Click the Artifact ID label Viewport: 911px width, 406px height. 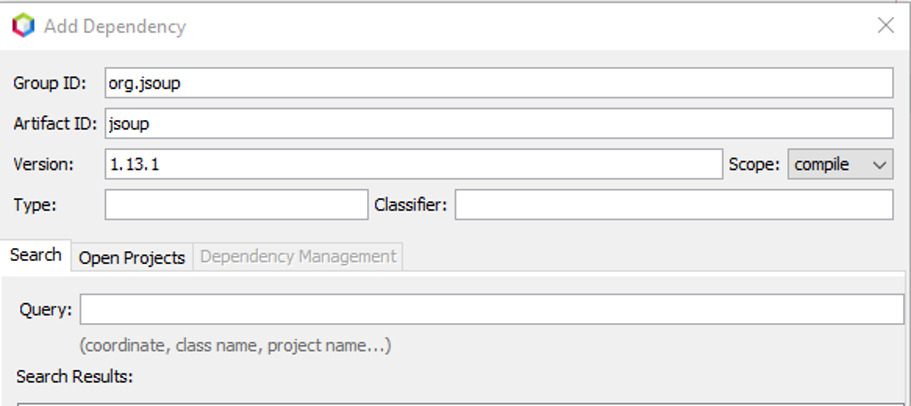click(x=55, y=124)
